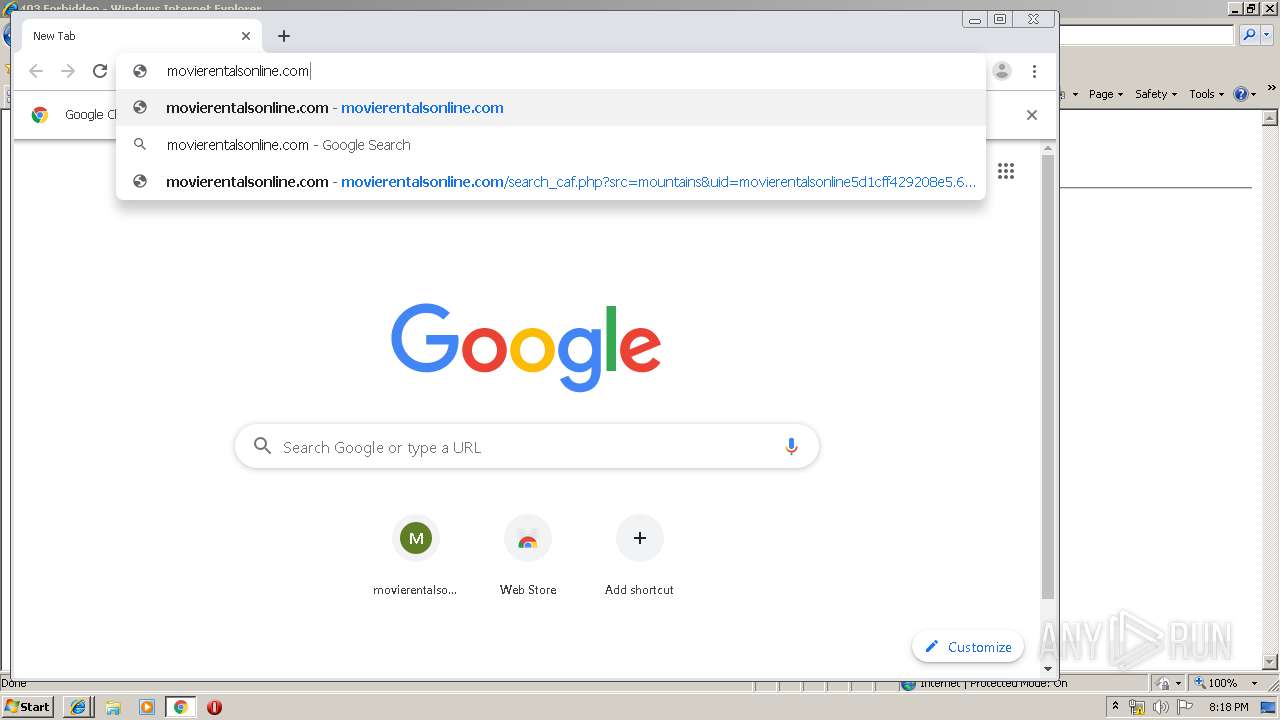The height and width of the screenshot is (720, 1280).
Task: Minimize the Chrome window
Action: [975, 18]
